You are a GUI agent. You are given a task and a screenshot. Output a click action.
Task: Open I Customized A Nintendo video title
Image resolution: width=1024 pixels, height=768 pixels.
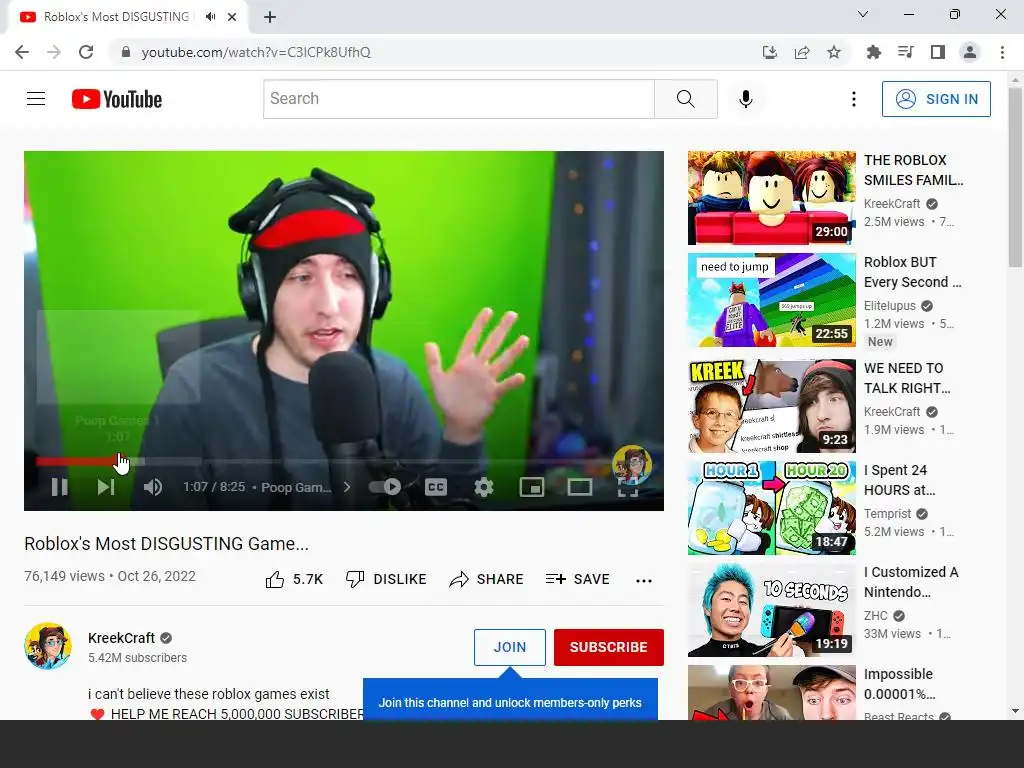point(911,582)
